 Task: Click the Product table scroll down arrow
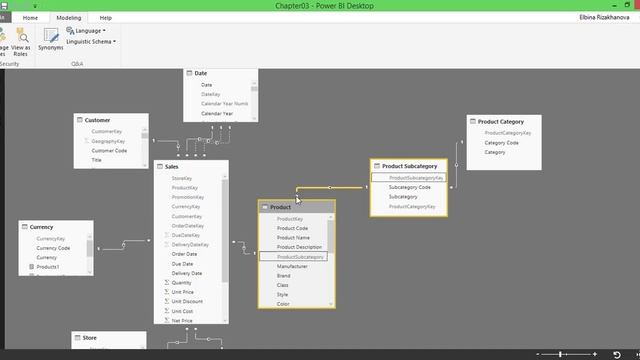click(331, 304)
